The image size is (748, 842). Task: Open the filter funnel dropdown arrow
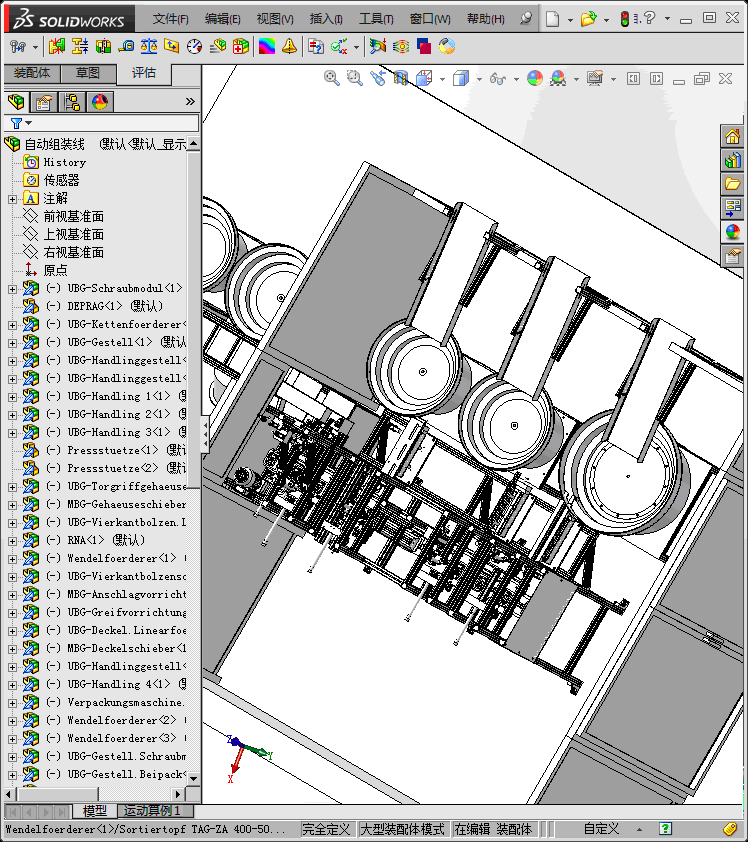coord(28,124)
